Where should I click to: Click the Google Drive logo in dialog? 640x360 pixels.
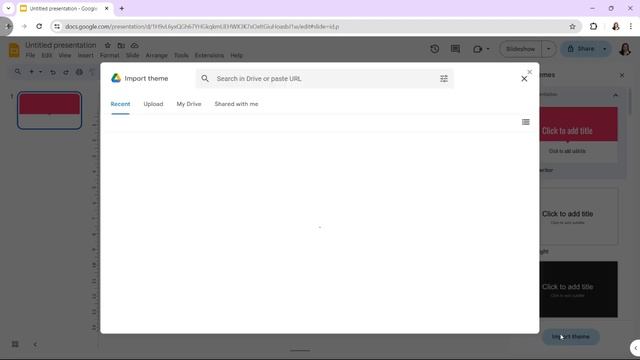point(116,78)
